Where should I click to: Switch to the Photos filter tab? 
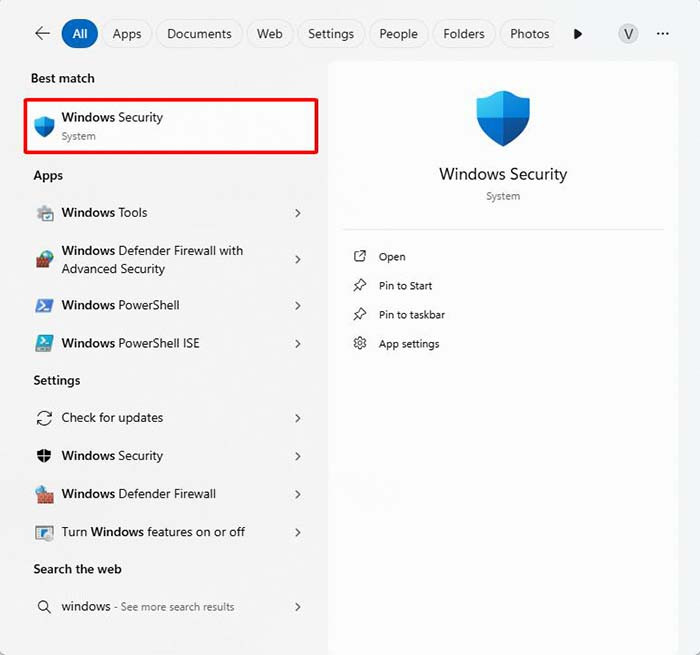click(x=529, y=34)
